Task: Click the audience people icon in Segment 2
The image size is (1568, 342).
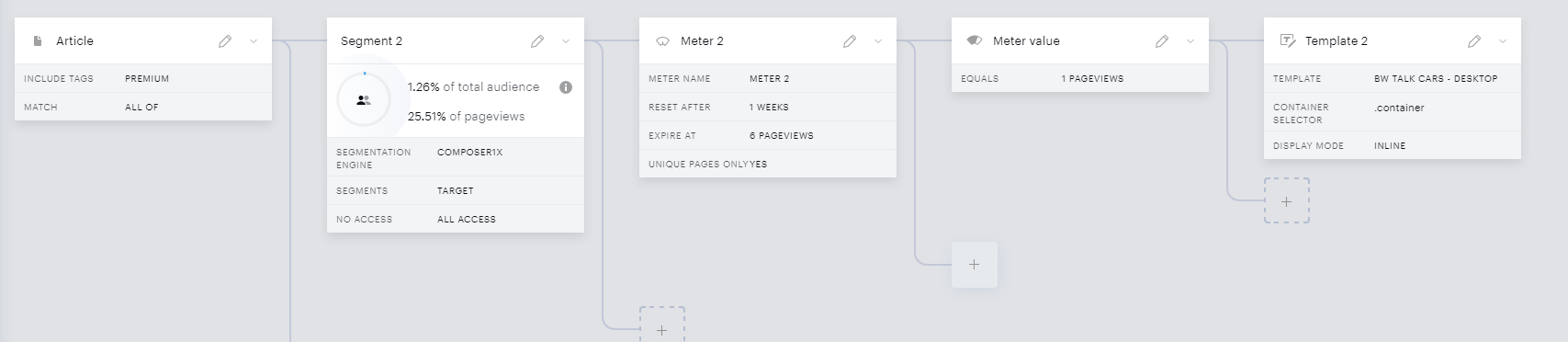Action: (x=364, y=100)
